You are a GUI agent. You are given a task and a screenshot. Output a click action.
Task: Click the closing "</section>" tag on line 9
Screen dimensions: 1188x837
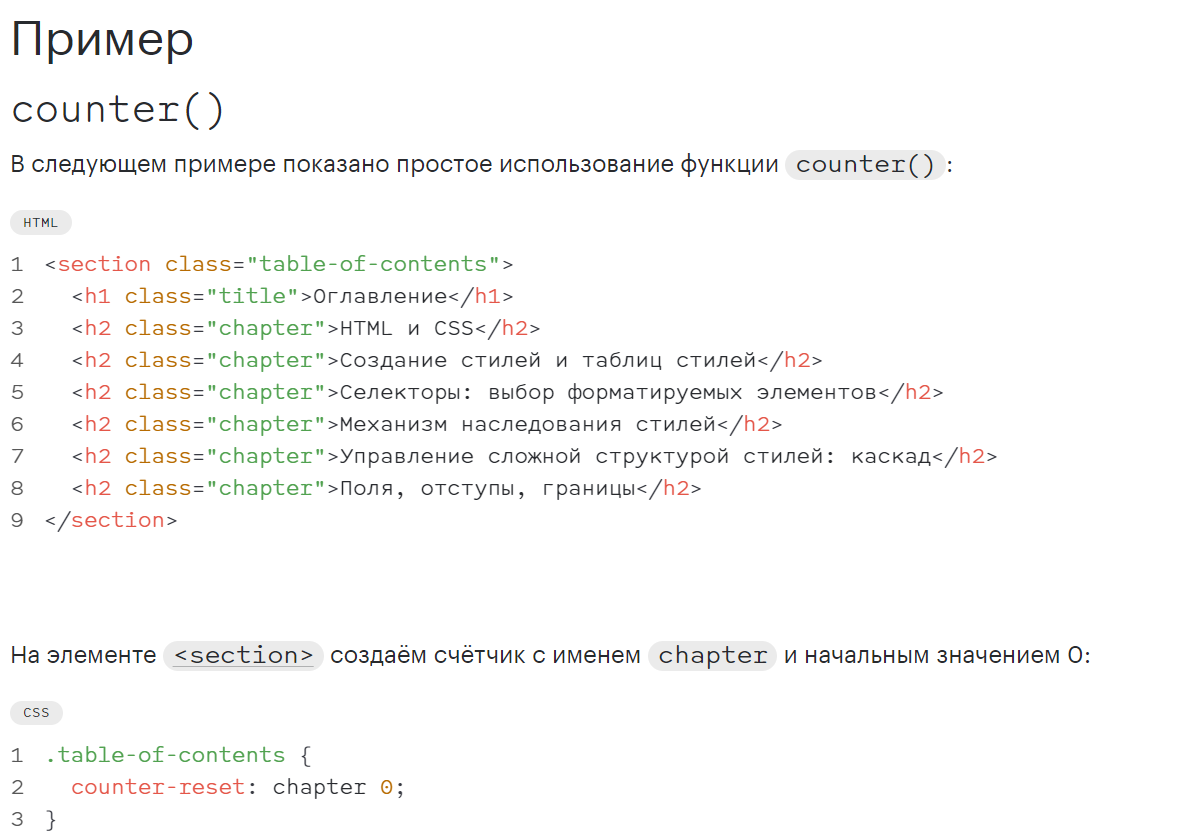click(111, 521)
